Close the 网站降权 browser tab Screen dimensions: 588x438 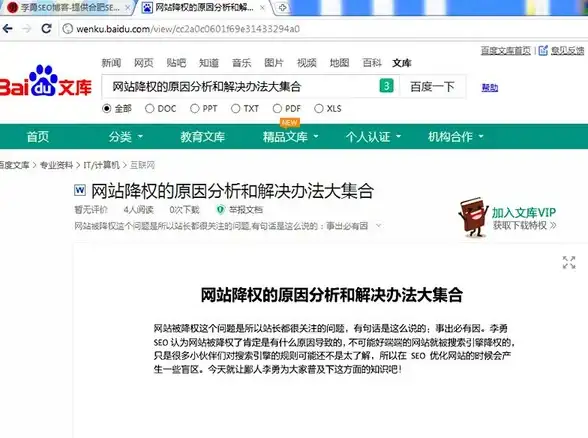(262, 8)
